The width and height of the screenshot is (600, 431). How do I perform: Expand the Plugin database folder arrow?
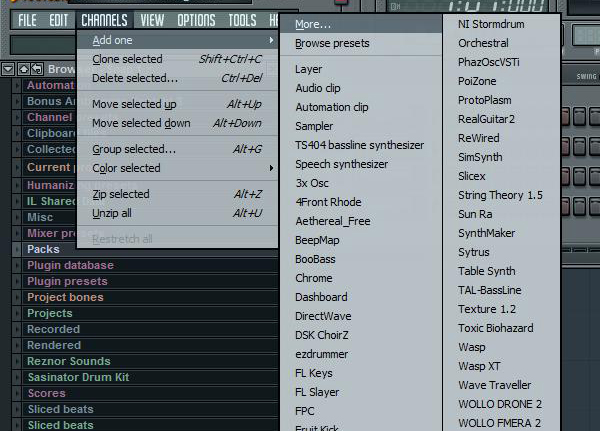click(x=17, y=265)
